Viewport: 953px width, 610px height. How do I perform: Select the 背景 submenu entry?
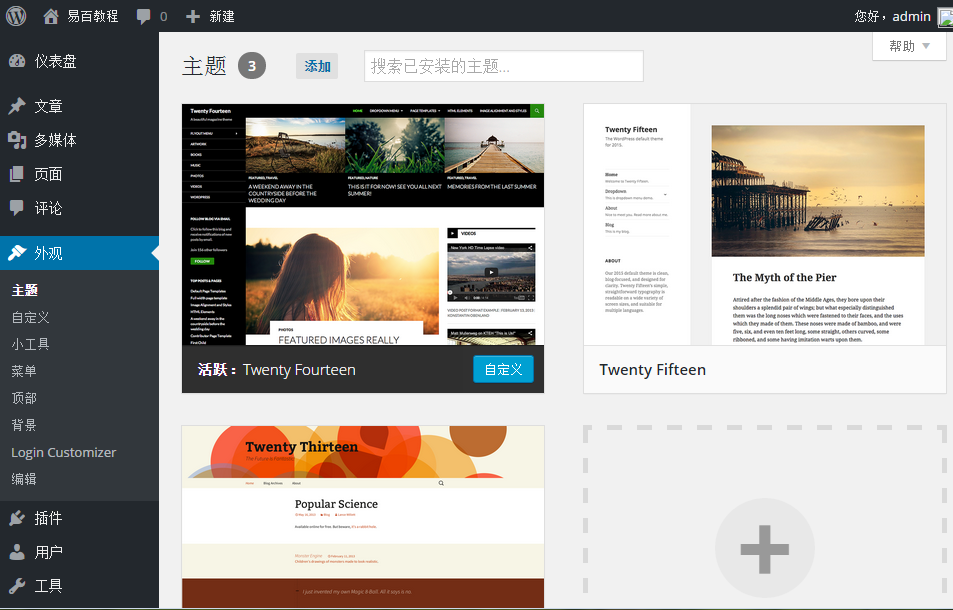point(24,425)
